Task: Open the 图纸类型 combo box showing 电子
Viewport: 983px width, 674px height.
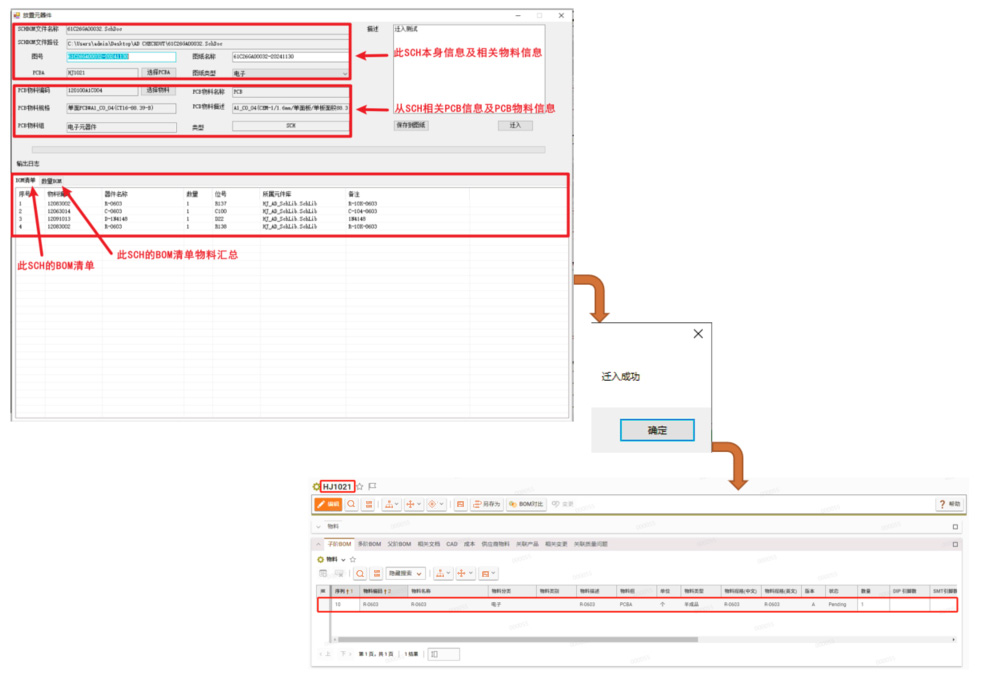Action: (290, 73)
